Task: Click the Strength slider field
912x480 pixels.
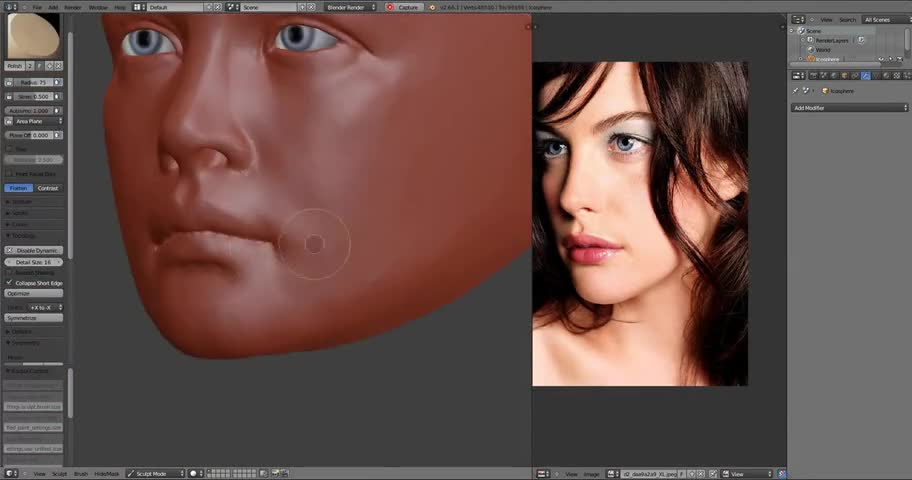Action: click(33, 97)
